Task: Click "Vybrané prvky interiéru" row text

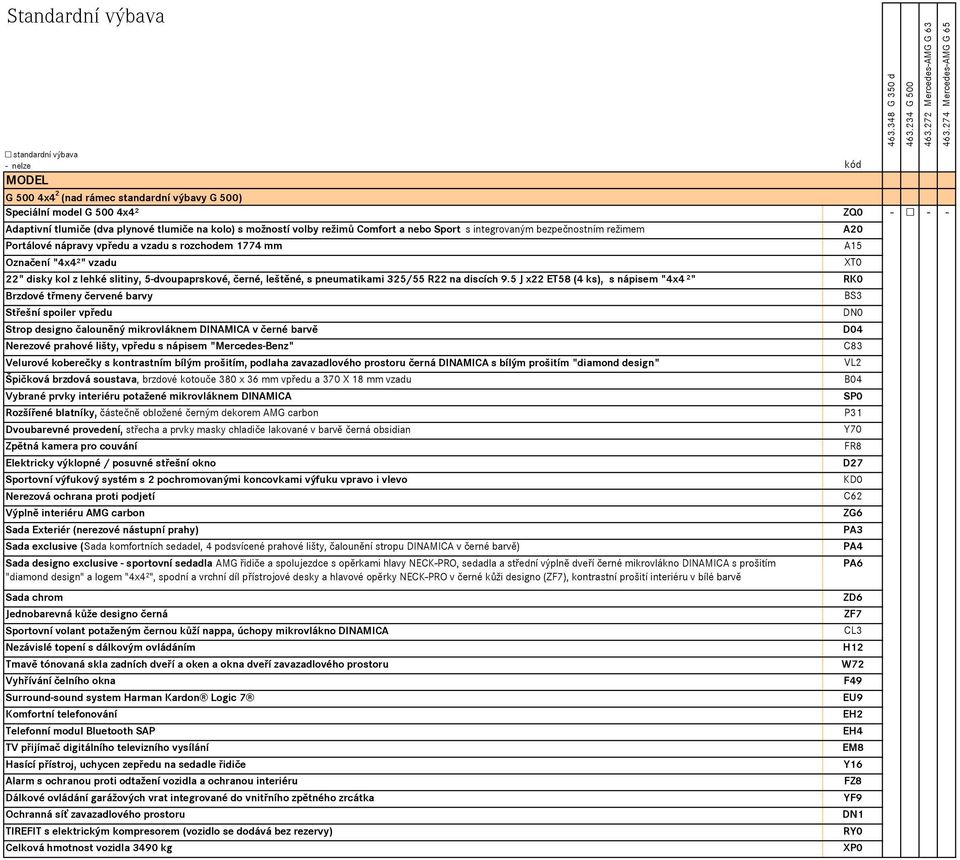Action: [x=148, y=396]
